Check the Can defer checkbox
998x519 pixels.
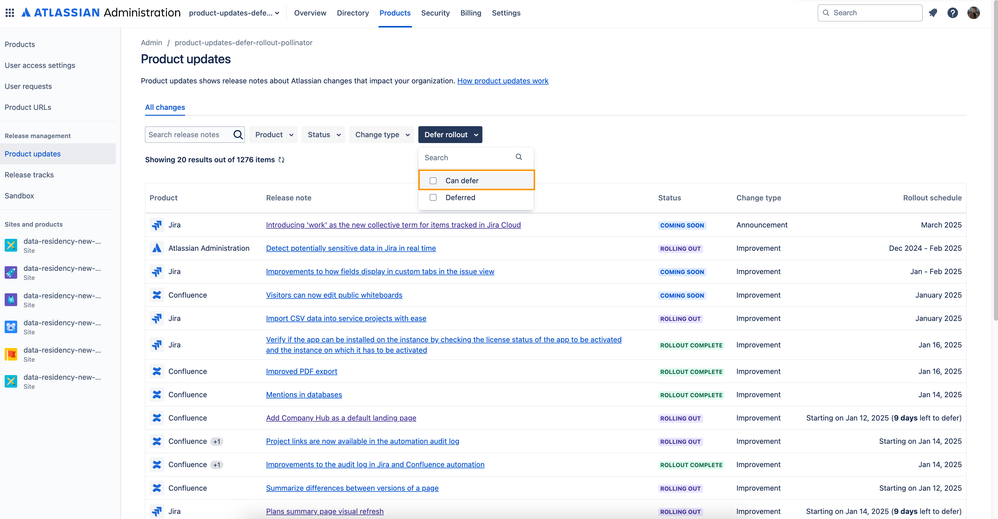433,181
